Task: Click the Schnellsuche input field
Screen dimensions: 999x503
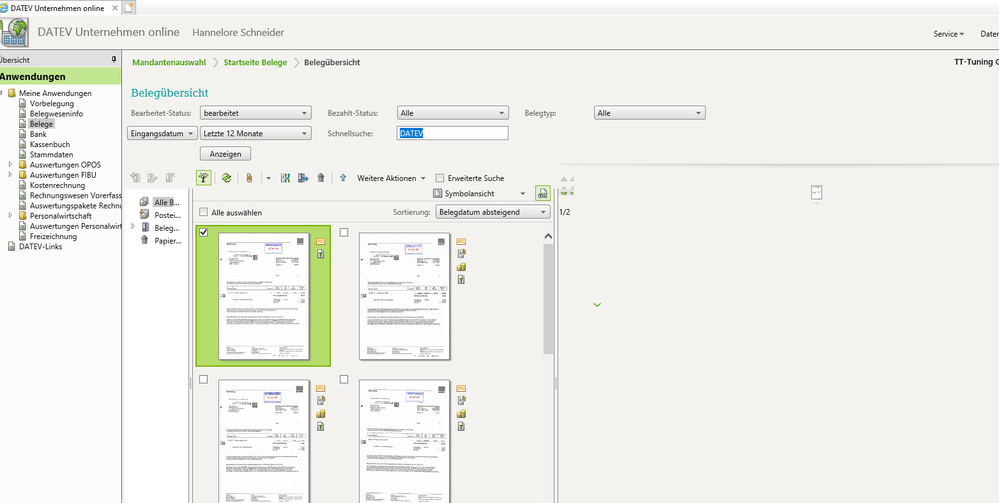Action: click(452, 133)
